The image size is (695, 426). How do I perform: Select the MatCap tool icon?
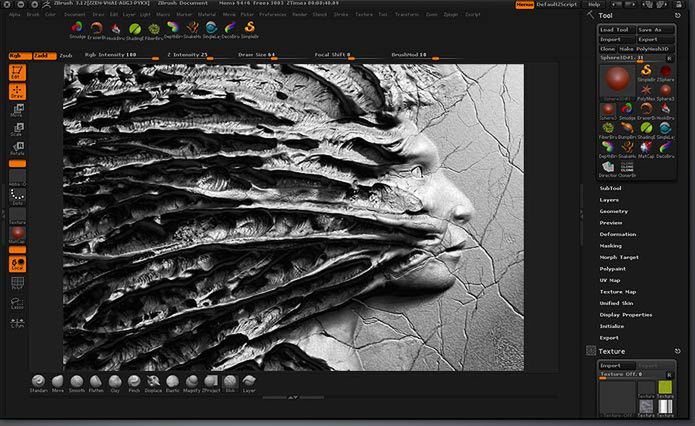pos(646,147)
